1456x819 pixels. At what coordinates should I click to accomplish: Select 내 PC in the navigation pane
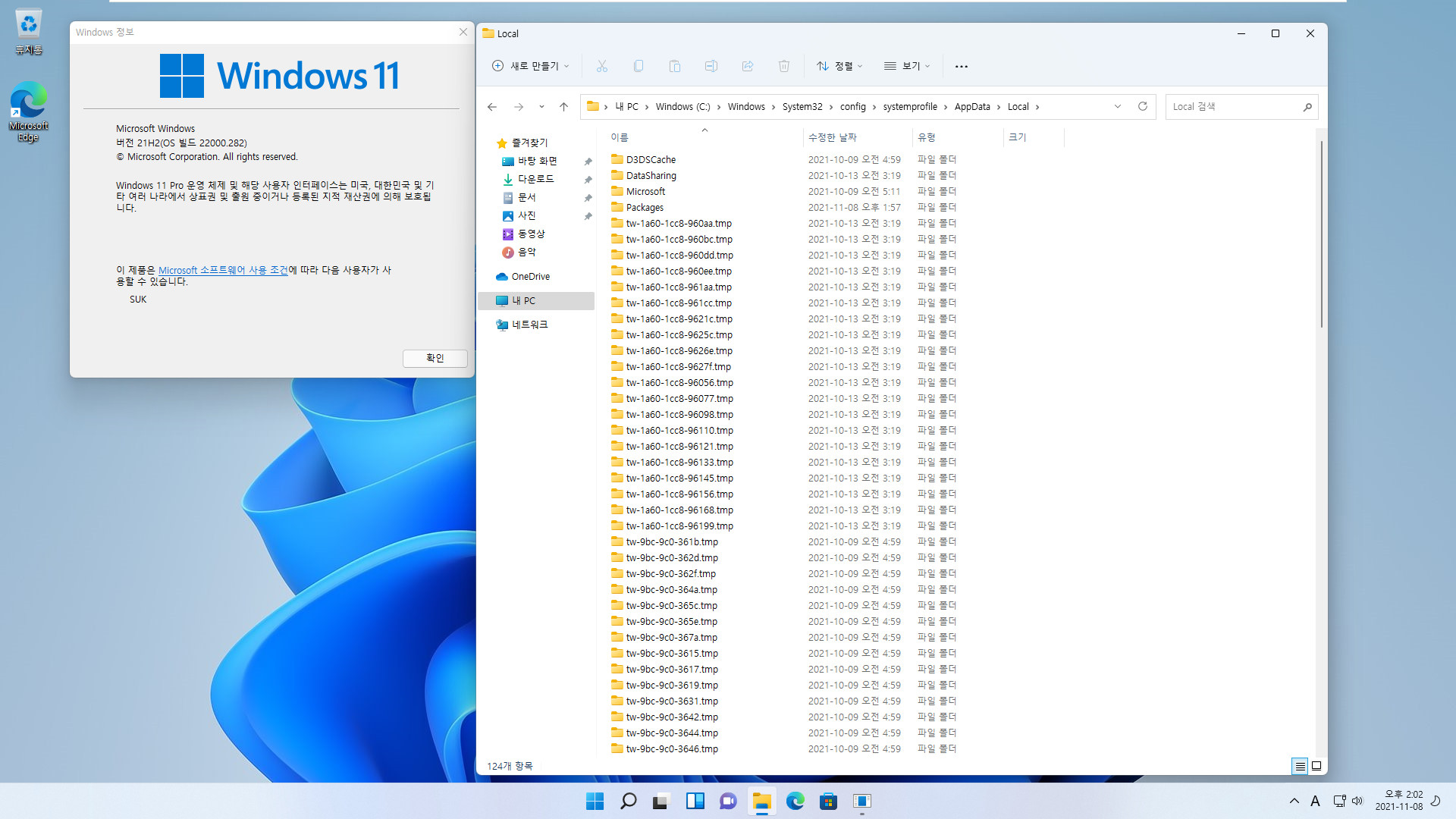pos(536,301)
